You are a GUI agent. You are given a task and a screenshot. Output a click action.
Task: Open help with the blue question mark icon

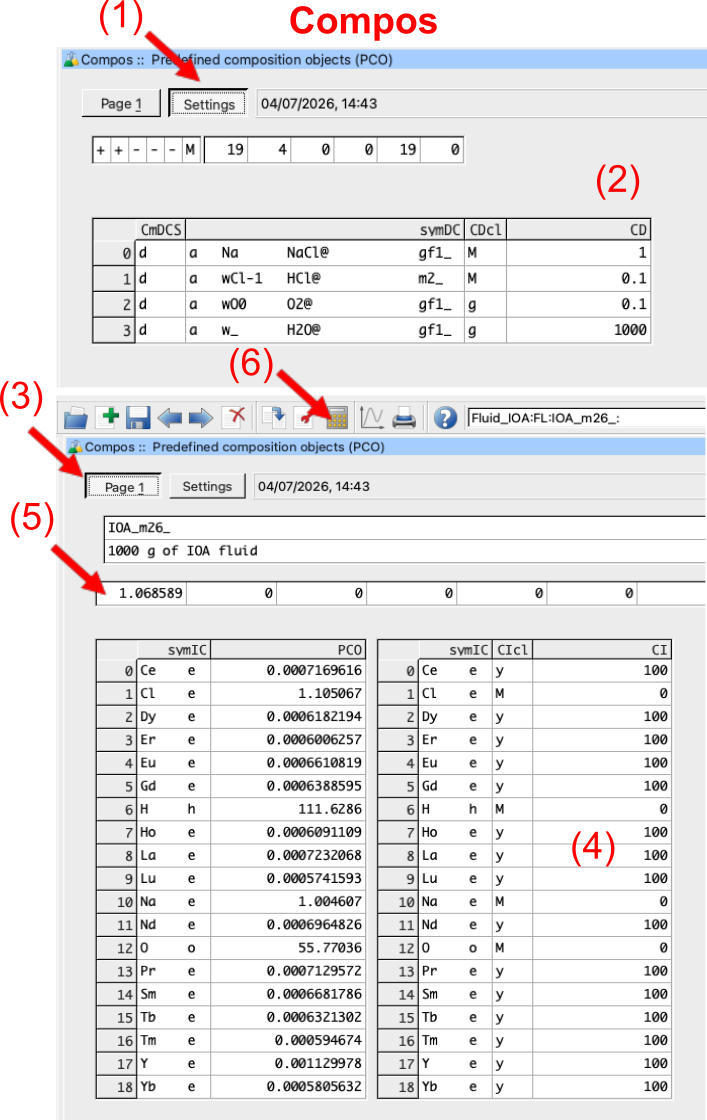[x=445, y=418]
